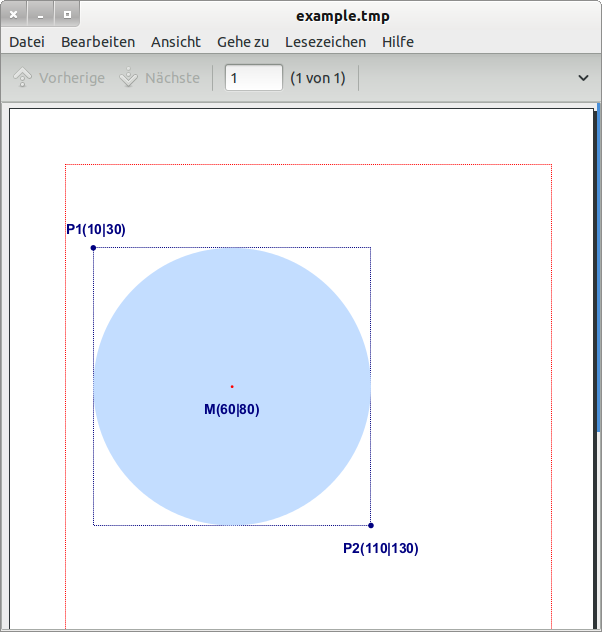Minimize the document viewer window
602x632 pixels.
(41, 15)
